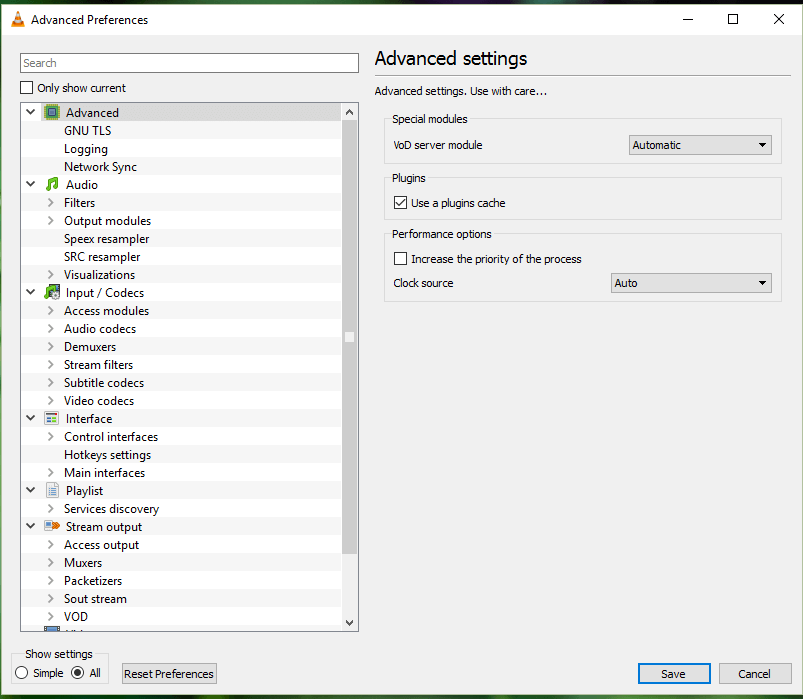
Task: Maximize the Advanced Preferences window
Action: (733, 19)
